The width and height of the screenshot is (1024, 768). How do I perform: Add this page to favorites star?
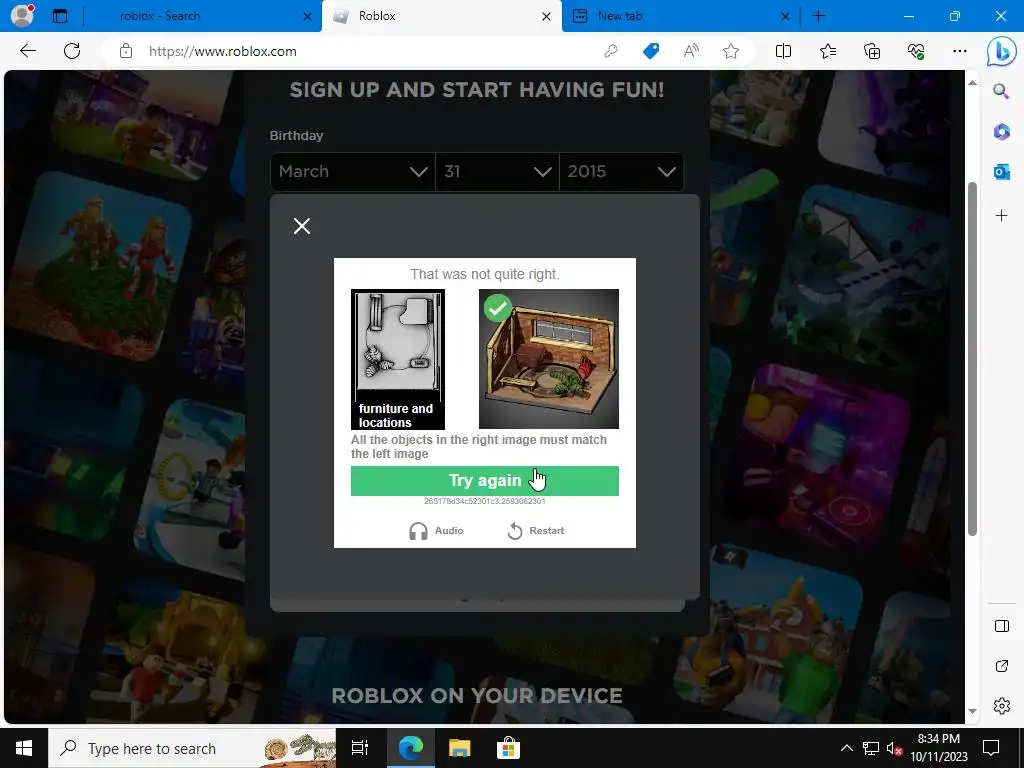731,51
